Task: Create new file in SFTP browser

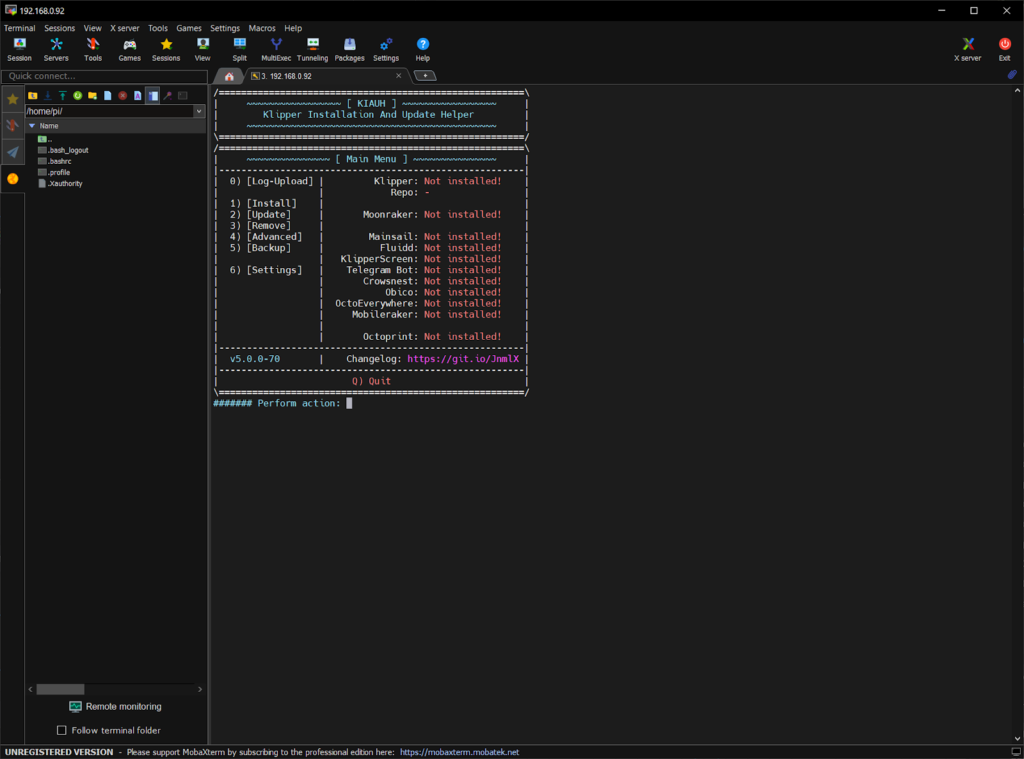Action: [x=108, y=95]
